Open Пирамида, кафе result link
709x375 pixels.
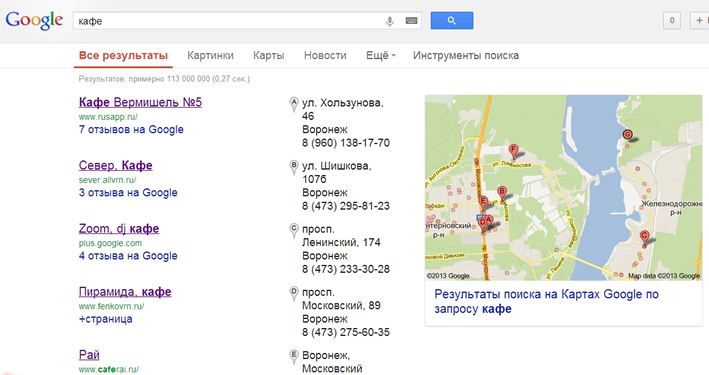[x=125, y=292]
